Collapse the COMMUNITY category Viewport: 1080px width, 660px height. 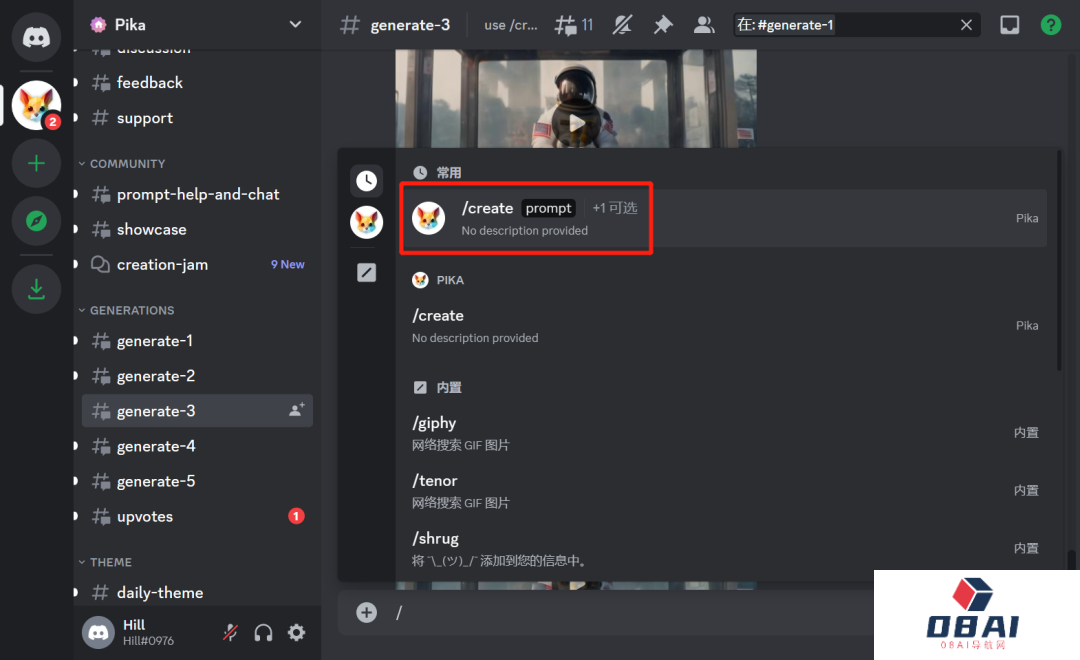[x=127, y=163]
